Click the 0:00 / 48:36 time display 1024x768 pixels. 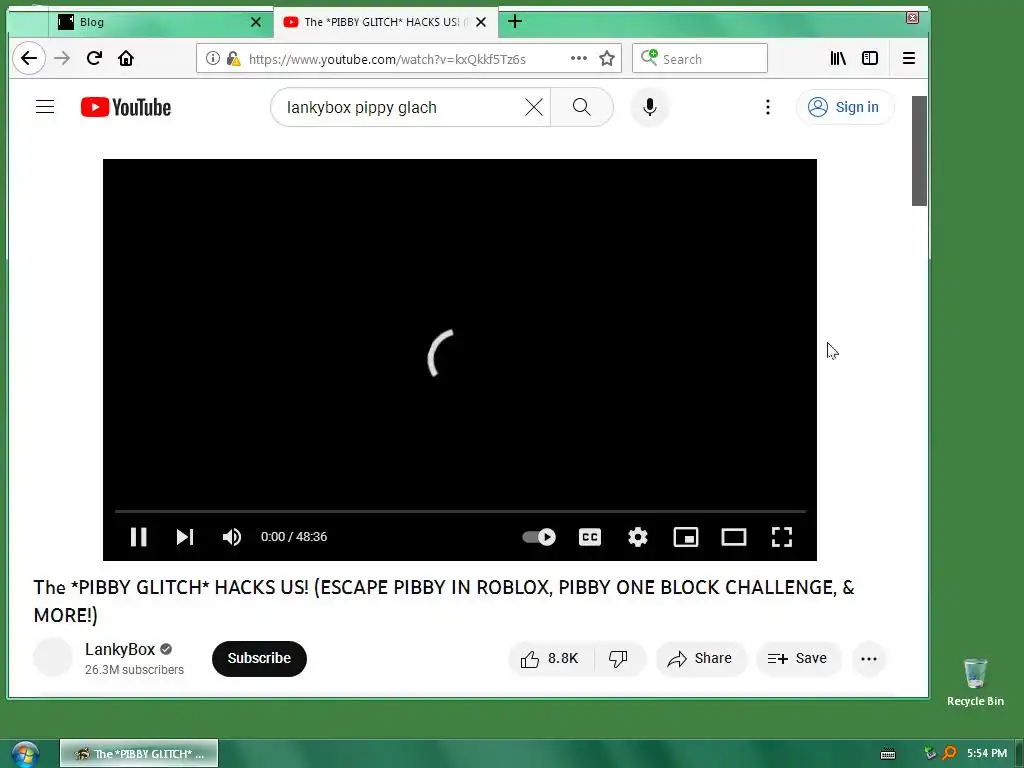click(x=294, y=537)
